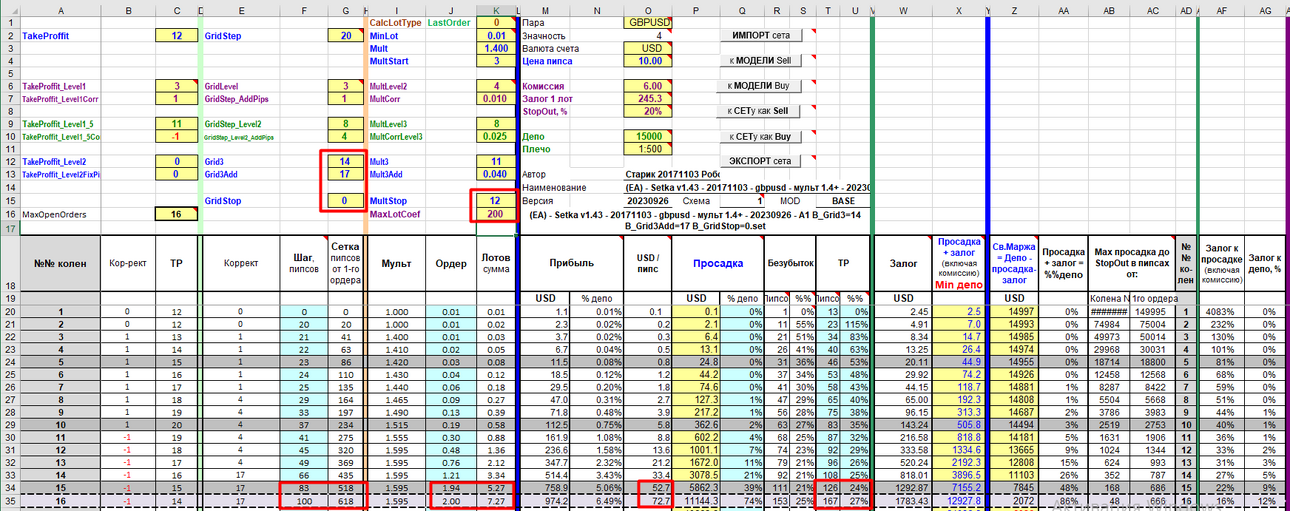Image resolution: width=1290 pixels, height=511 pixels.
Task: Run the к СЕТу как Sell button
Action: tap(760, 111)
